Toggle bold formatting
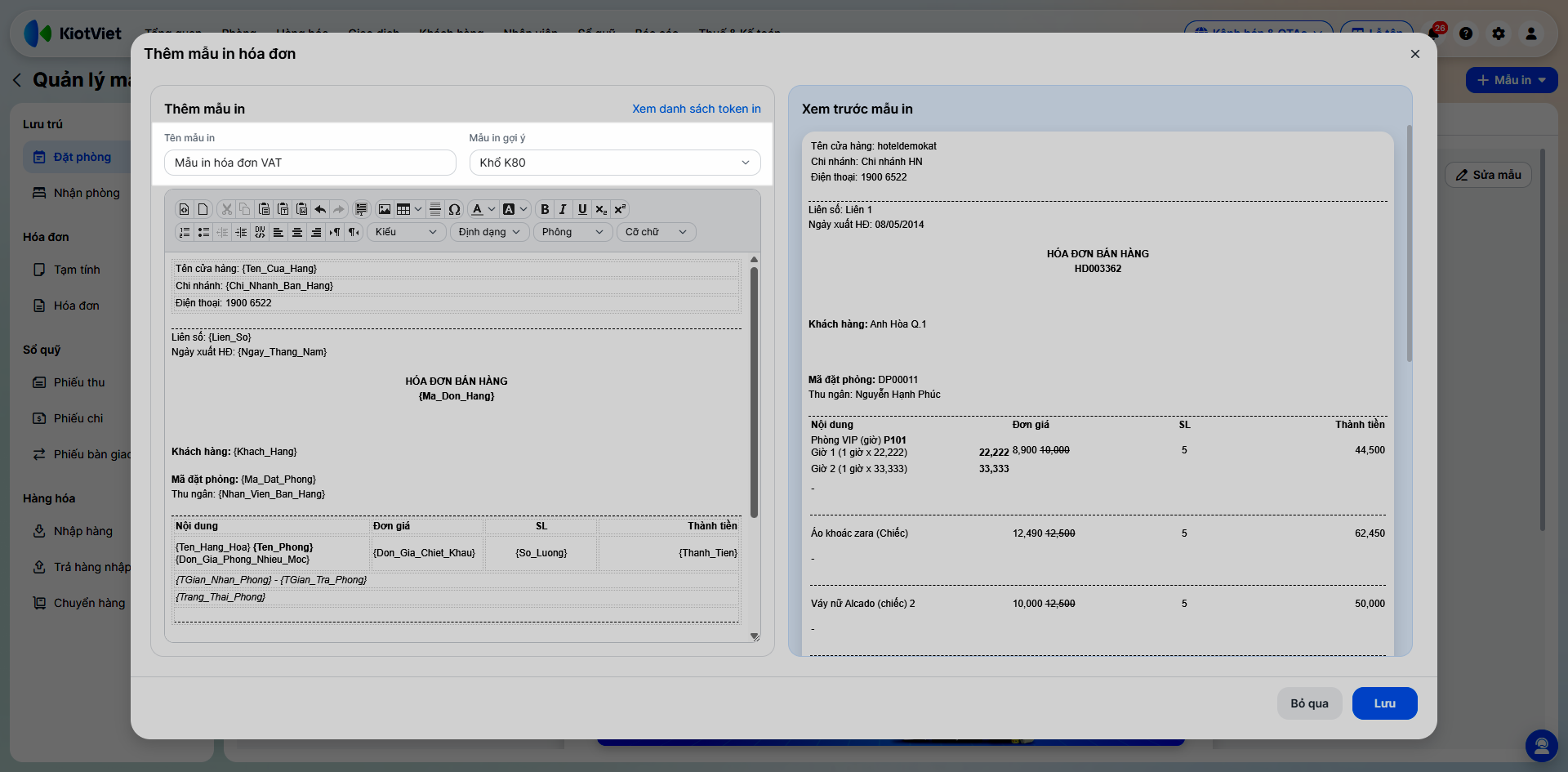Screen dimensions: 1568x772 pyautogui.click(x=545, y=209)
